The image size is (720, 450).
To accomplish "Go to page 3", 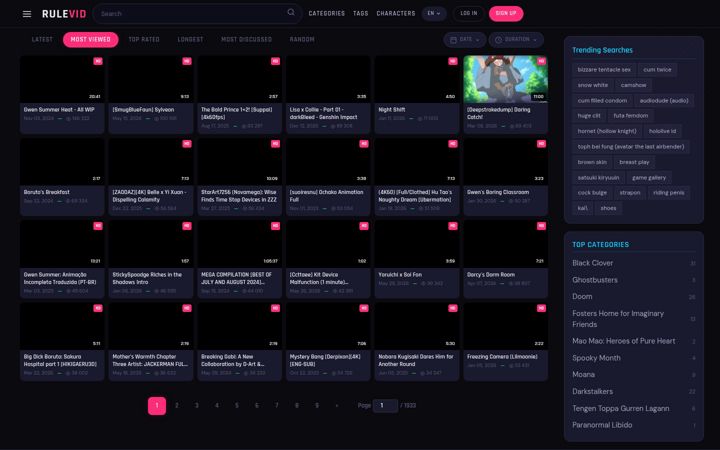I will click(x=197, y=405).
